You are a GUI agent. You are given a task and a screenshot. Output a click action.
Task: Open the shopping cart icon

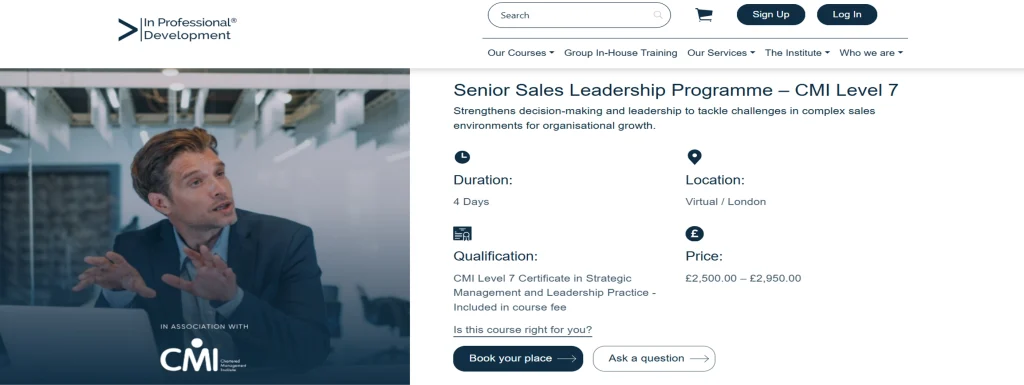coord(703,15)
